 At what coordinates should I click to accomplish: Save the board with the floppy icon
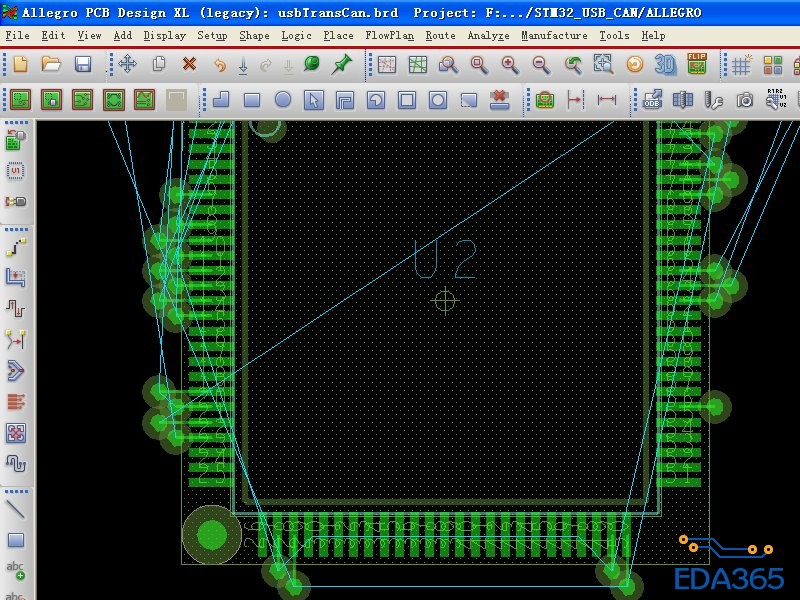[83, 64]
